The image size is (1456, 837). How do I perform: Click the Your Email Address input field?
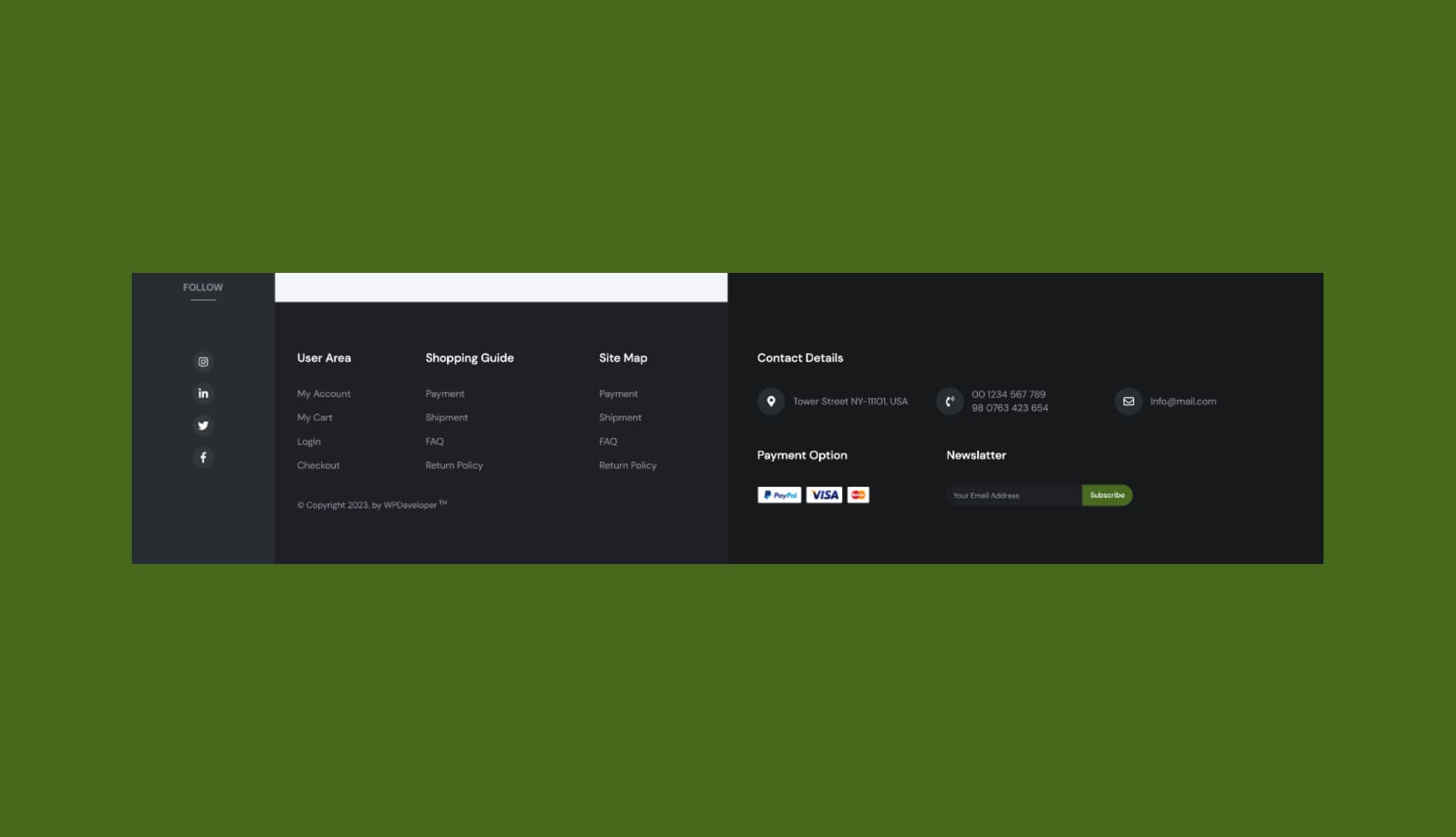coord(1012,495)
